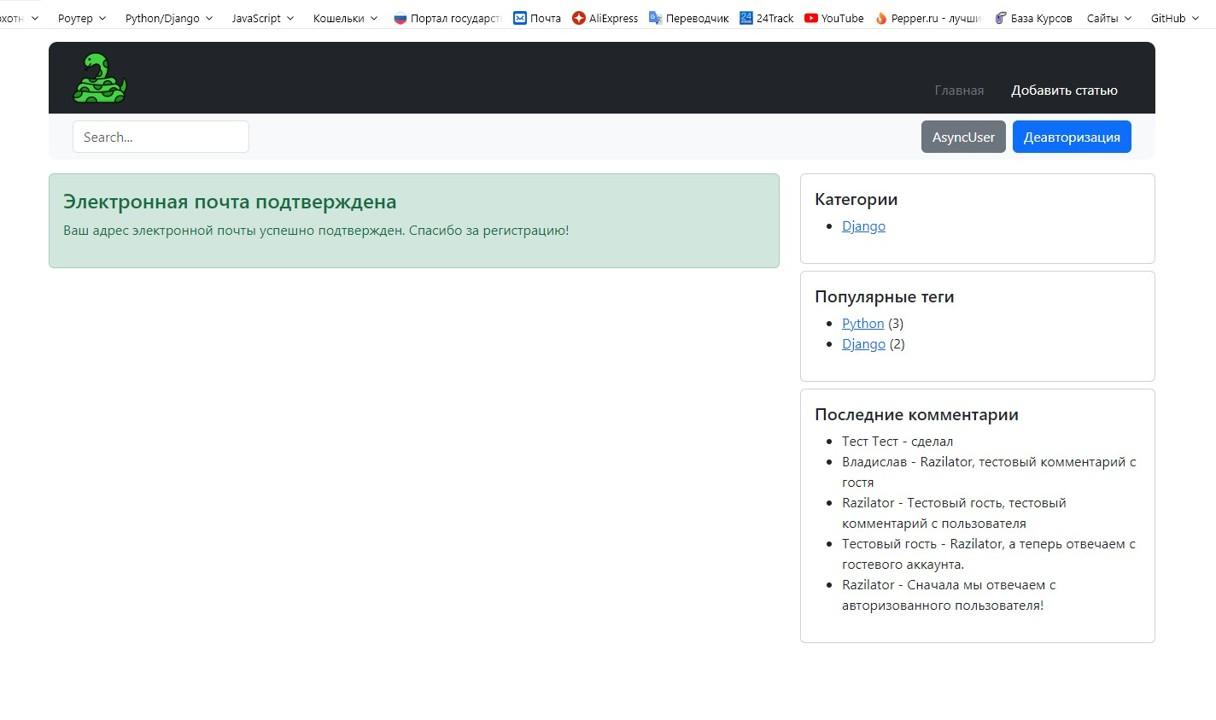Click the Владислав comment about тестовый комментарий с гостя
The image size is (1216, 720).
point(989,472)
